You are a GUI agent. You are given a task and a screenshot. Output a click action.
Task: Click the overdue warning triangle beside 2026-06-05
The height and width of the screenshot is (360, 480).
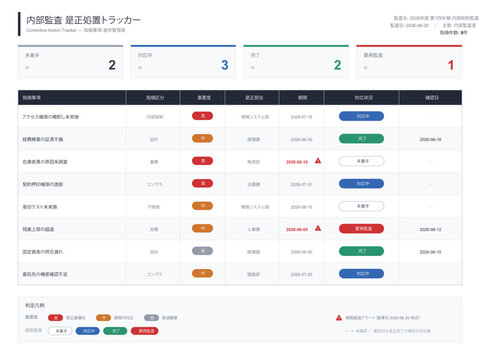click(x=318, y=228)
